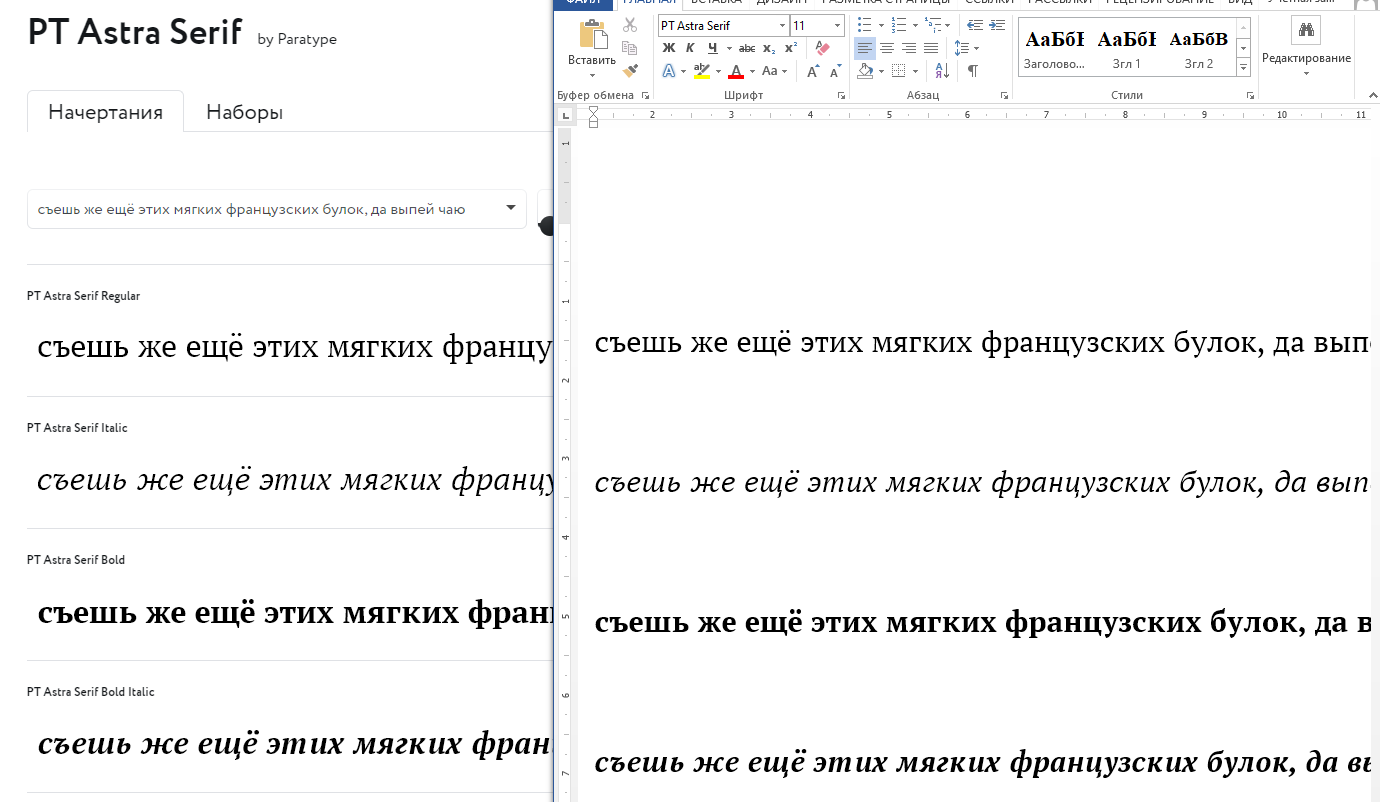Apply paragraph shading with paint bucket
1380x802 pixels.
click(866, 71)
